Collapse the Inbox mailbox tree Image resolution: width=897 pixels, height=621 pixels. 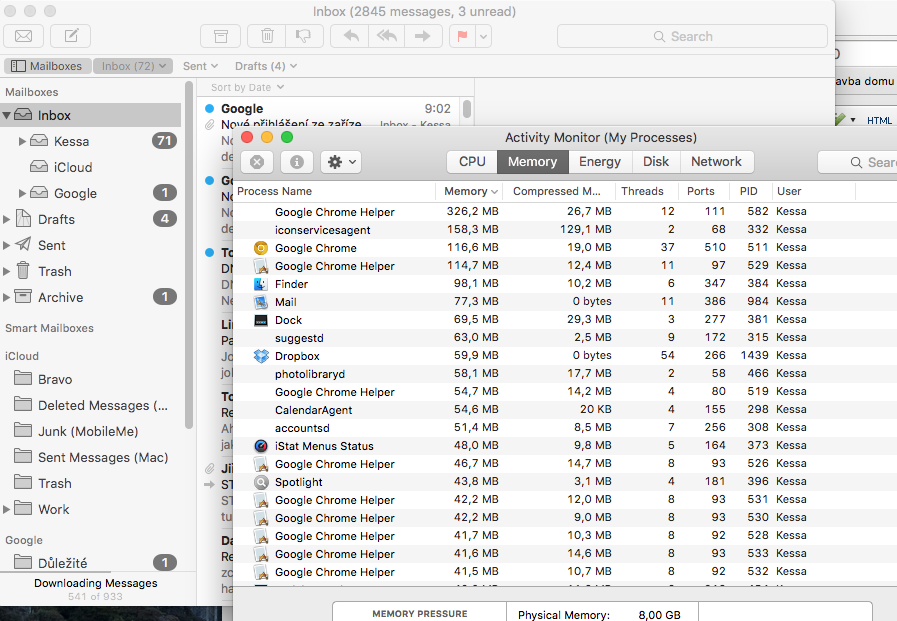click(x=7, y=116)
